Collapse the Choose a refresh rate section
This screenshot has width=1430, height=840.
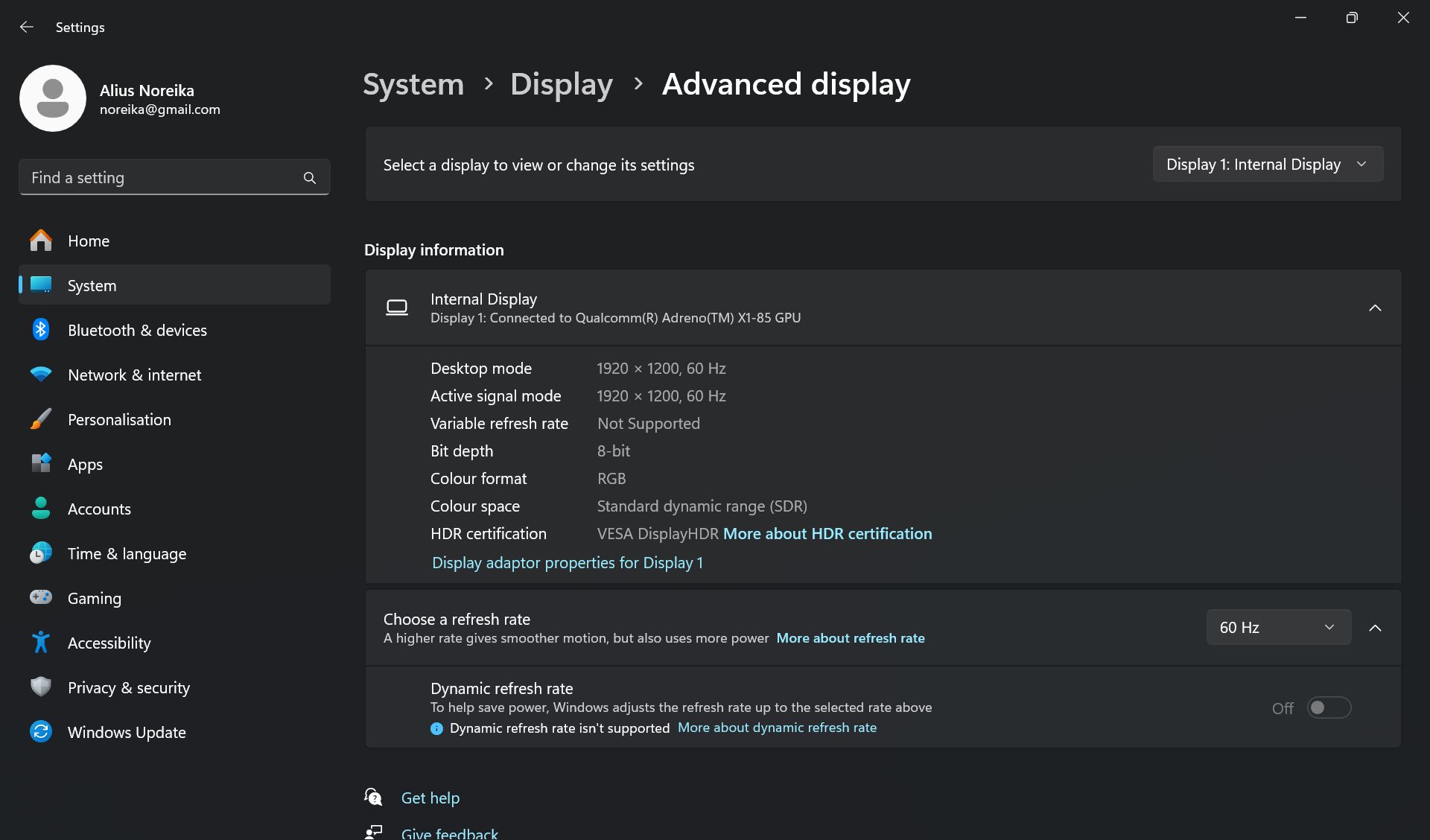[1375, 629]
